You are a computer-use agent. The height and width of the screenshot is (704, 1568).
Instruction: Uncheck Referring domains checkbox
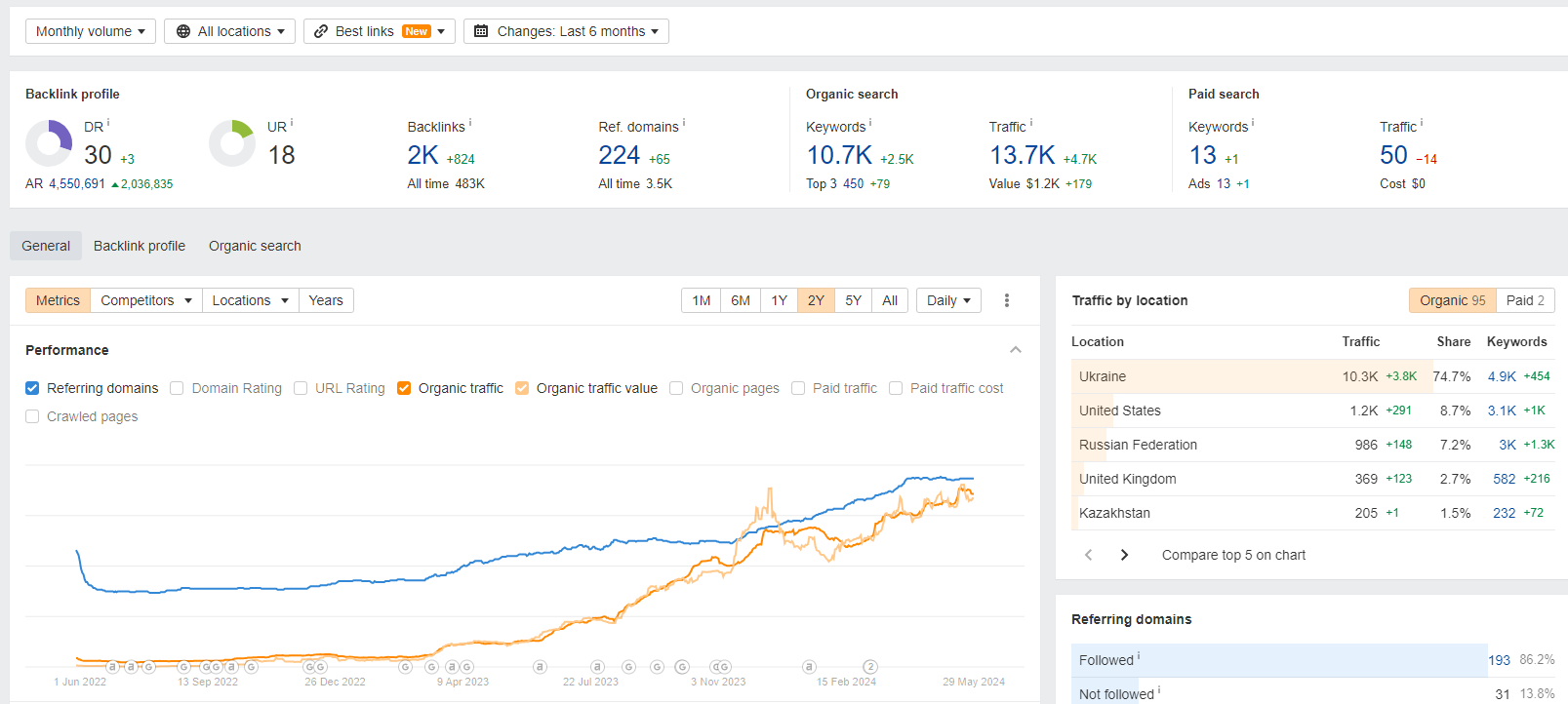click(x=32, y=388)
